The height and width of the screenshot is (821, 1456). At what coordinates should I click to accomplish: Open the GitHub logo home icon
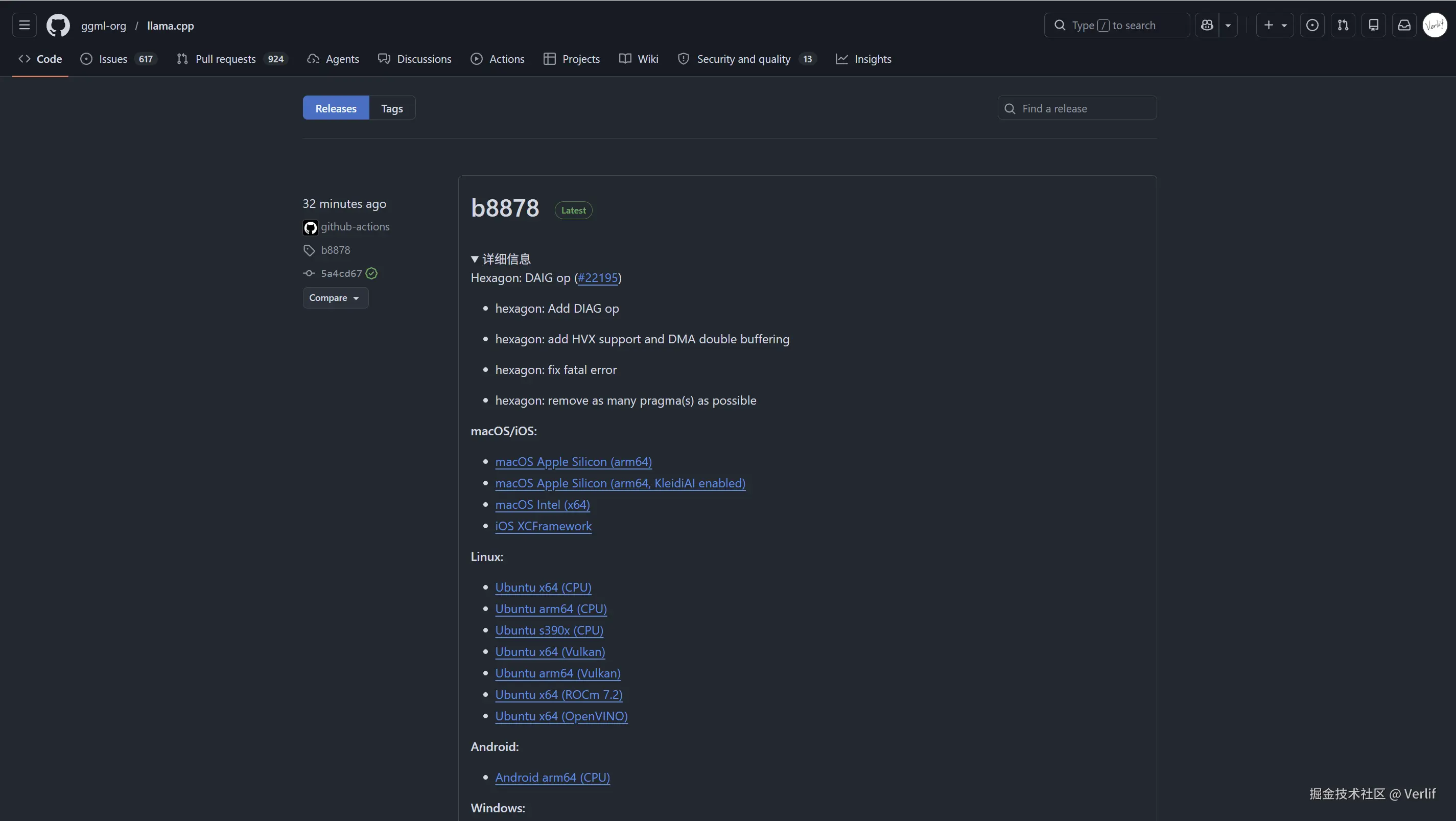tap(58, 25)
